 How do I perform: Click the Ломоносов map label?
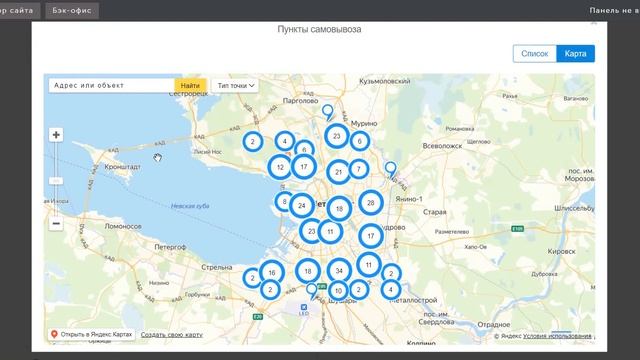(123, 226)
